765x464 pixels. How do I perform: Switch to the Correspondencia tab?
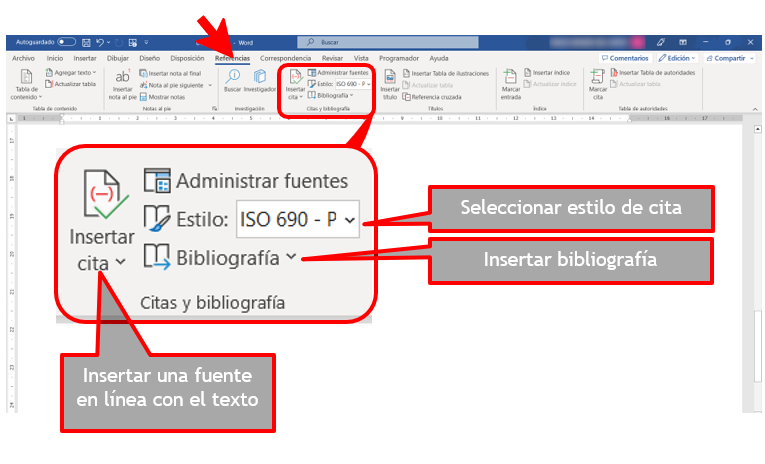[x=286, y=59]
